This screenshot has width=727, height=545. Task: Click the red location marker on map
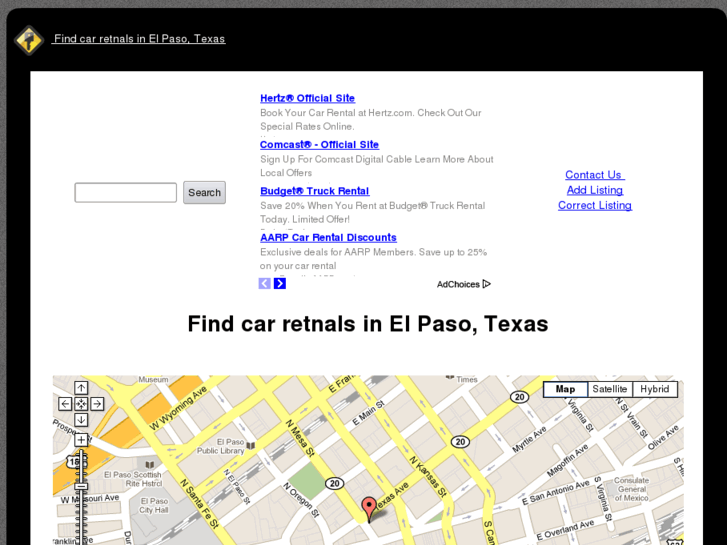click(369, 509)
